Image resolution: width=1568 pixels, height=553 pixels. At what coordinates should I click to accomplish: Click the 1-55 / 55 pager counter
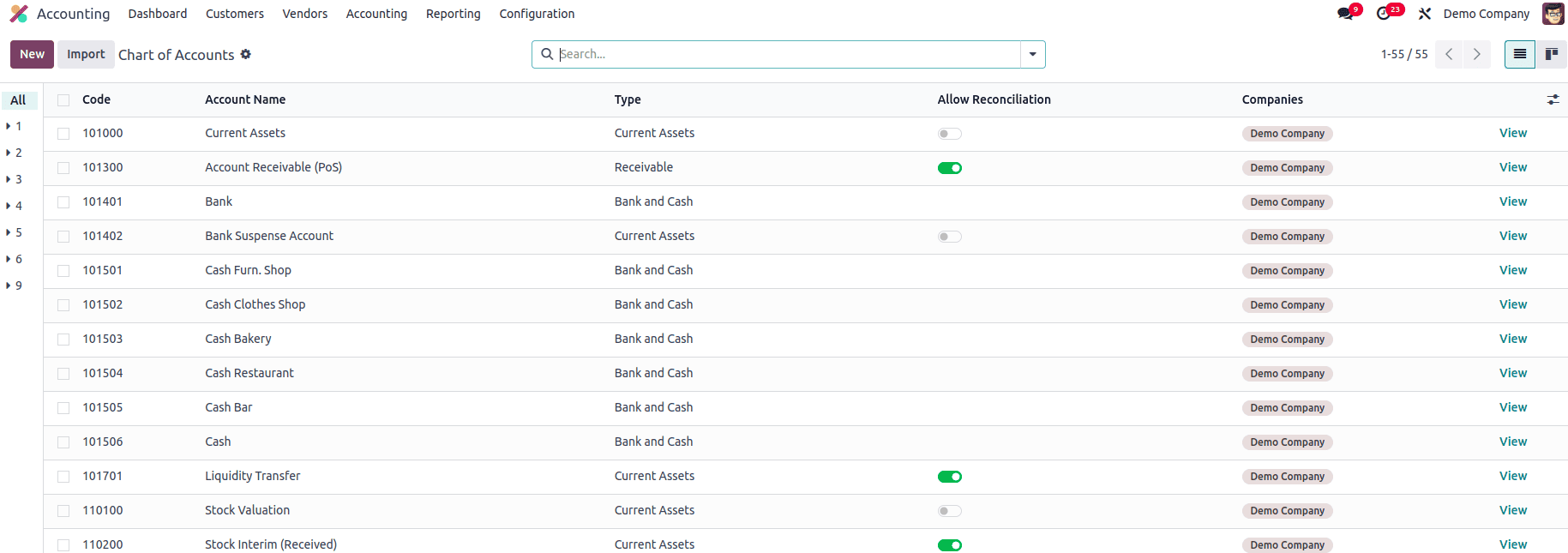[x=1404, y=54]
